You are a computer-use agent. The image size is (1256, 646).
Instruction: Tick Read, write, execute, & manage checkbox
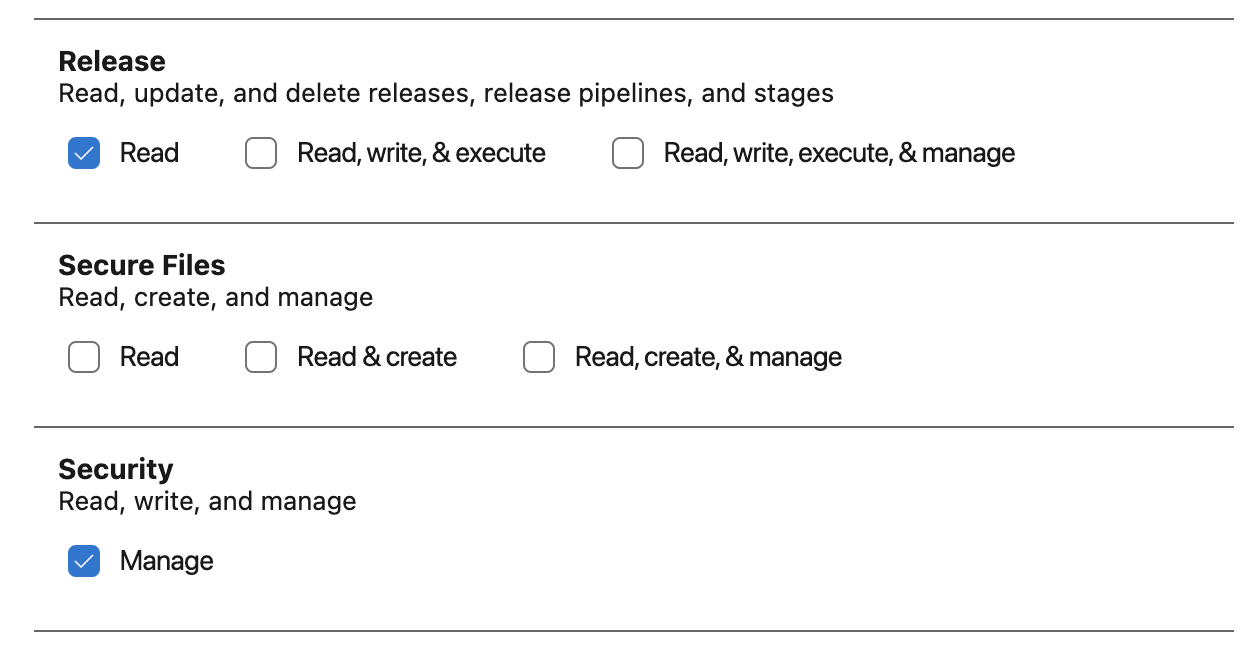628,153
